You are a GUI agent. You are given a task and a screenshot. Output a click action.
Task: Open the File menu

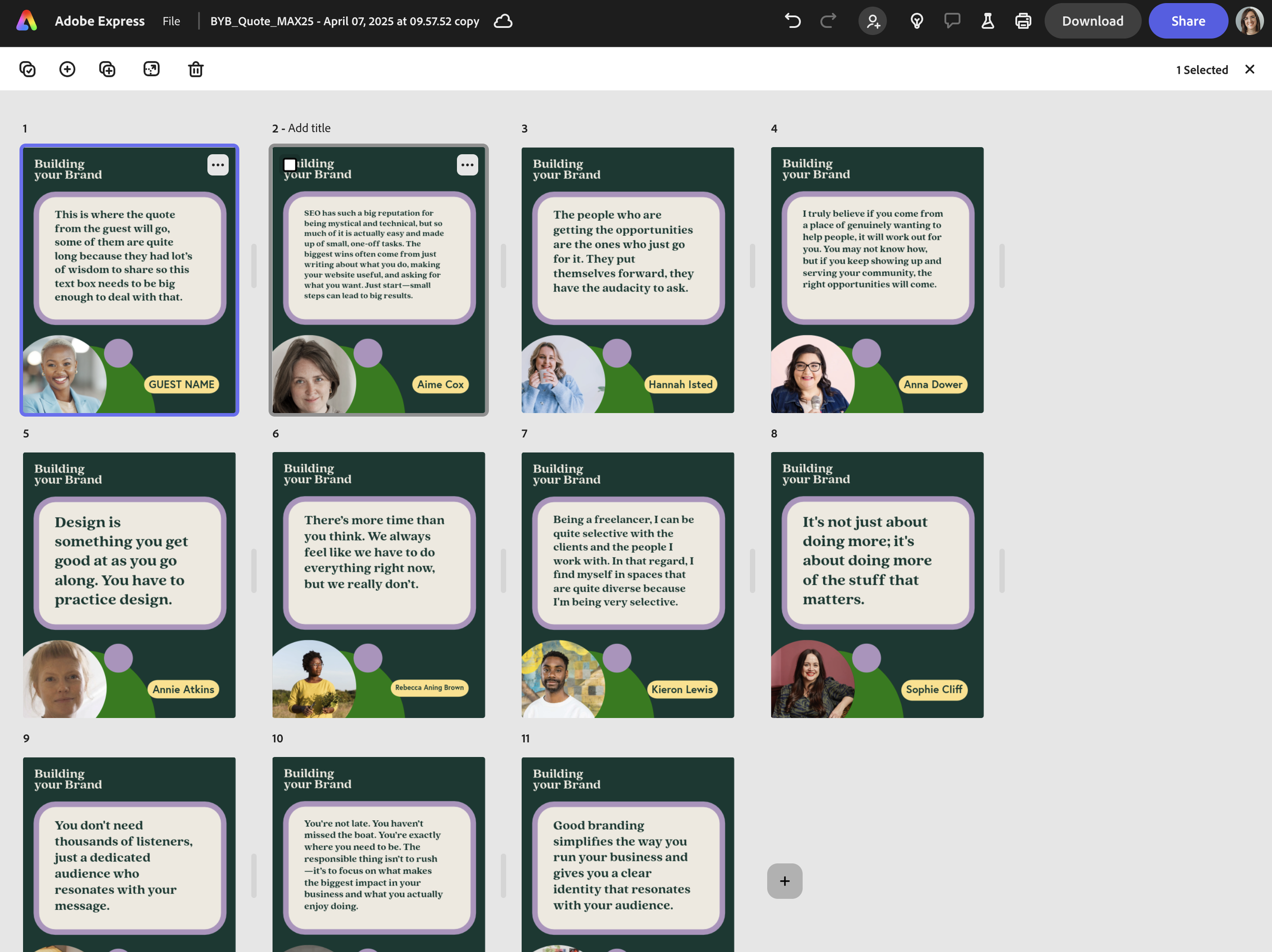pyautogui.click(x=171, y=21)
